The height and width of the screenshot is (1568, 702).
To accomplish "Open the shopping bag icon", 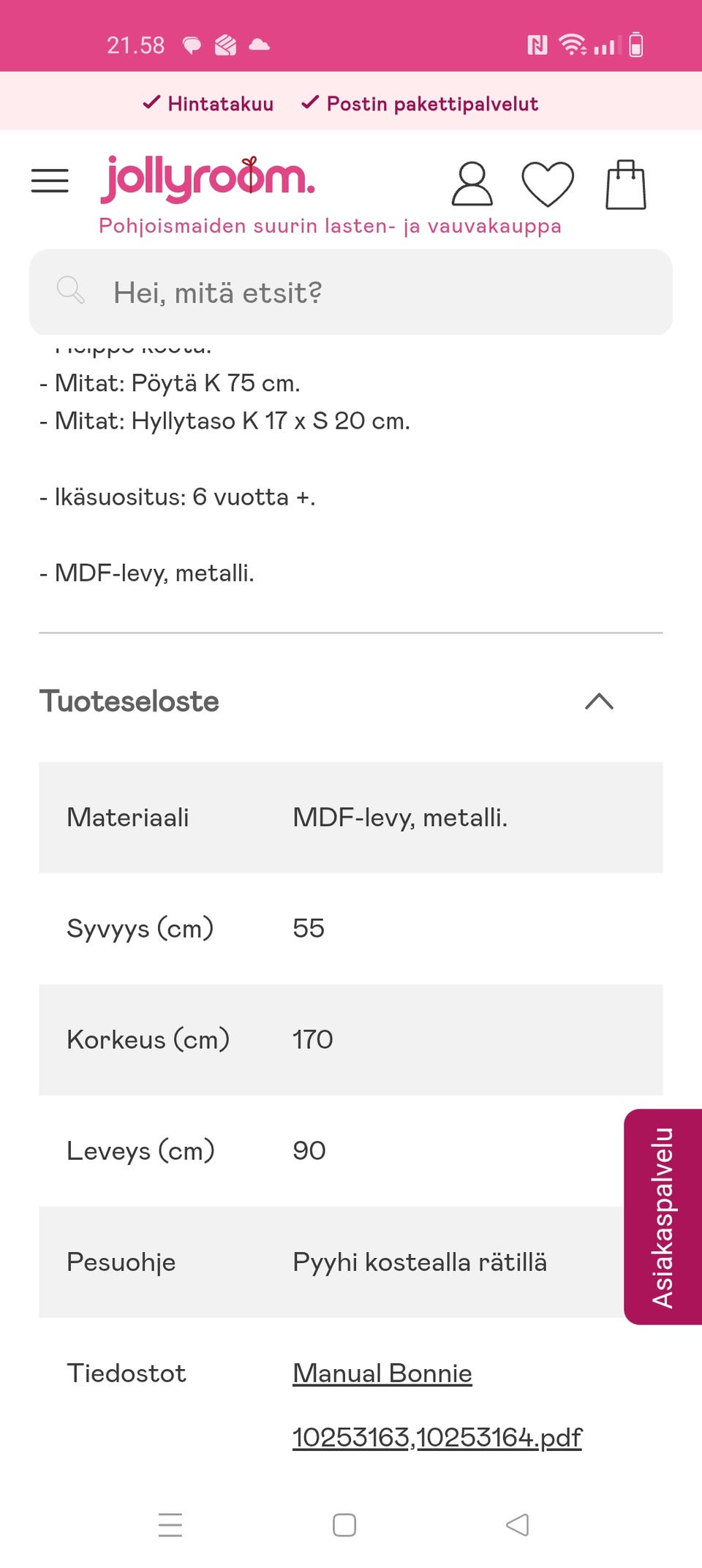I will pyautogui.click(x=625, y=183).
